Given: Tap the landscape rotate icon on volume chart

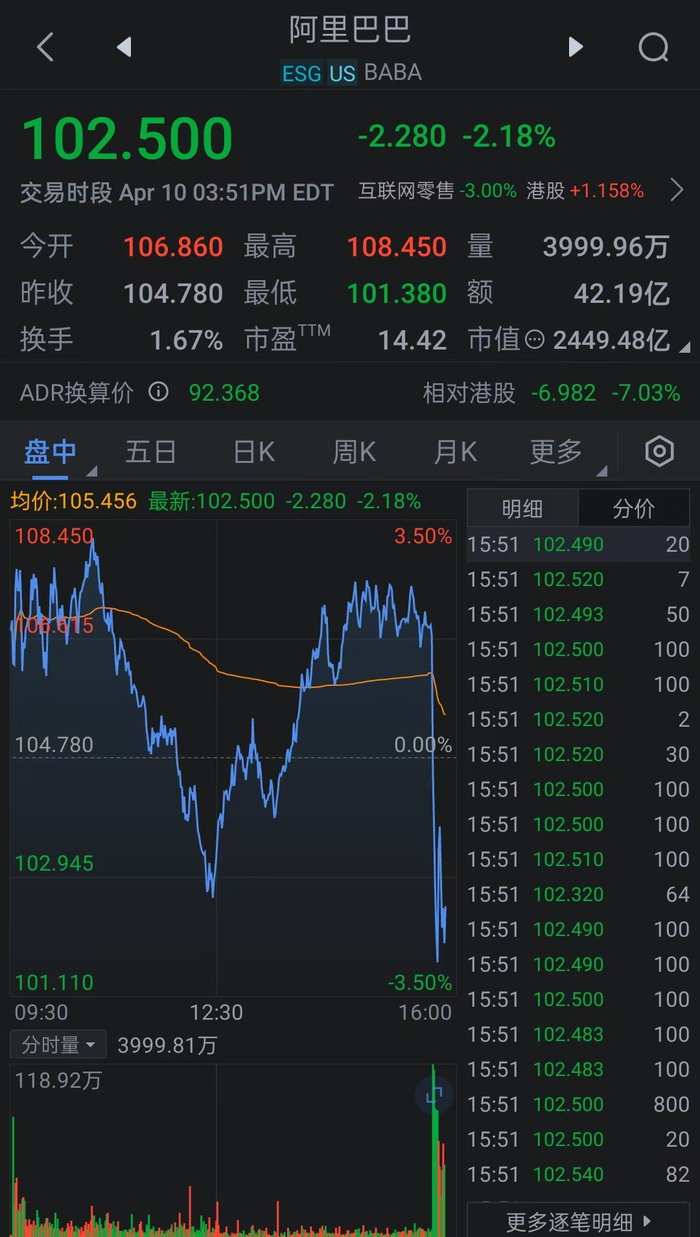Looking at the screenshot, I should tap(434, 1097).
